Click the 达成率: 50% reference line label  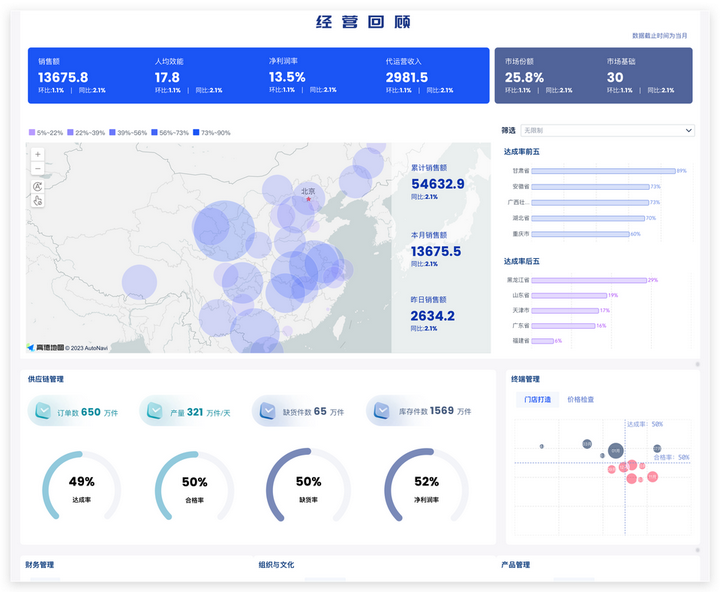tap(645, 424)
